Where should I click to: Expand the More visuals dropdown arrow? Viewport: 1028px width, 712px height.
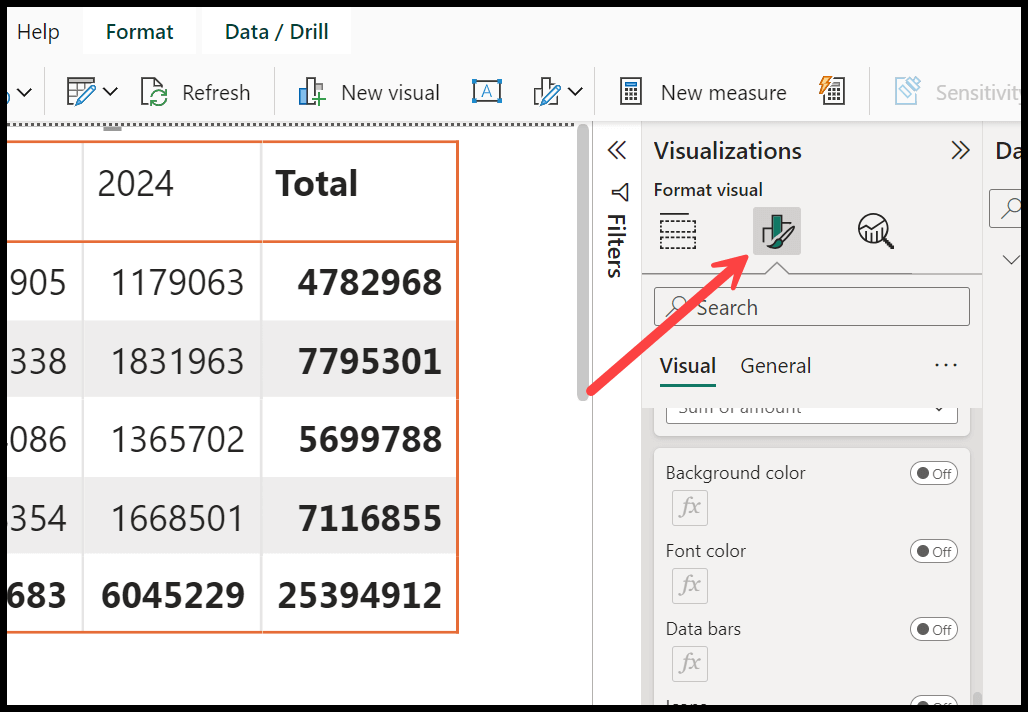[575, 92]
